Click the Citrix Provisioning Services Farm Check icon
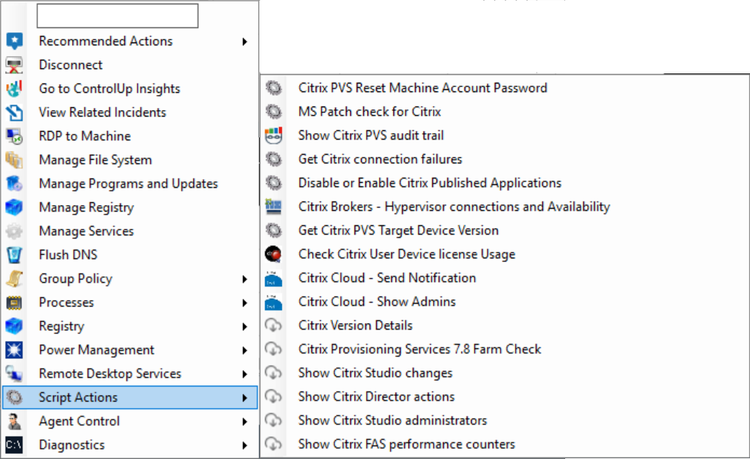 (274, 349)
